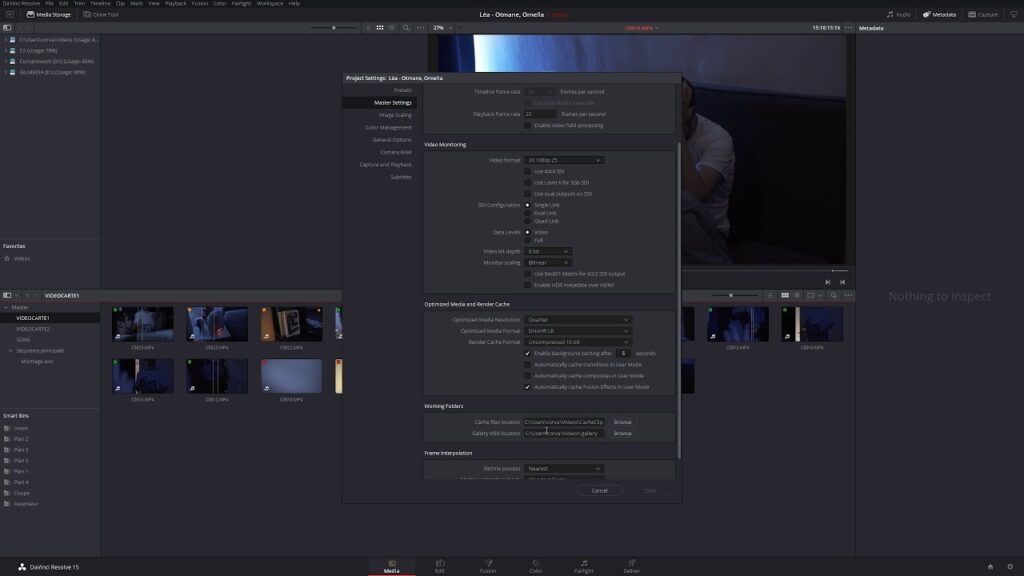Open Videos in Favorites
Image resolution: width=1024 pixels, height=576 pixels.
click(22, 259)
